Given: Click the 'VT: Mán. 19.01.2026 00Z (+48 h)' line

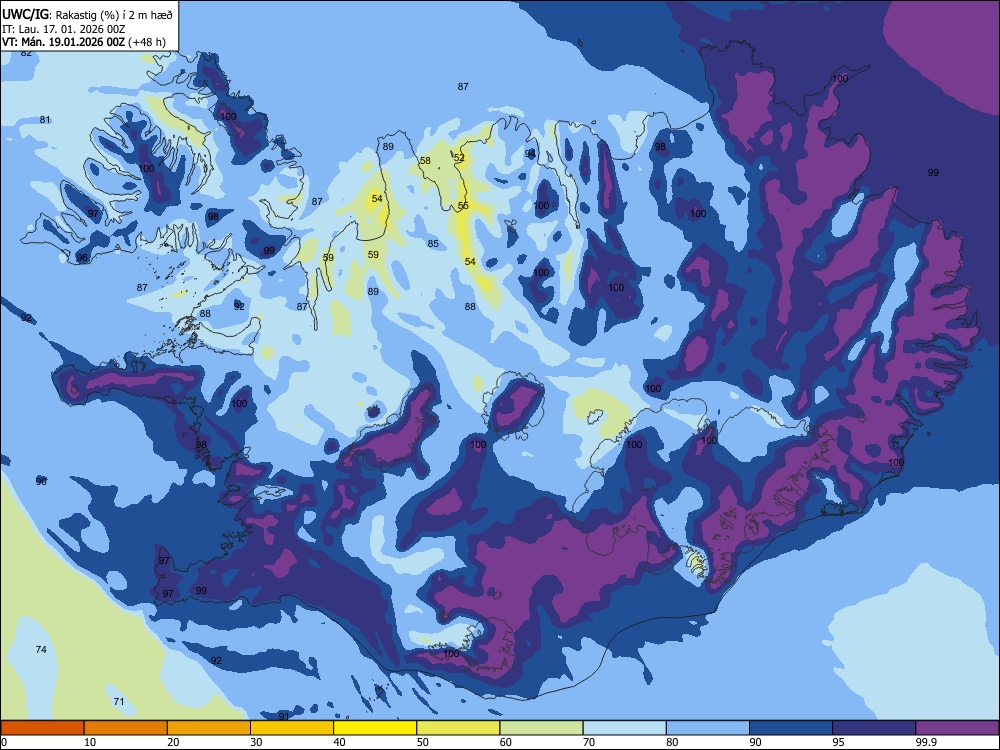Looking at the screenshot, I should 84,42.
